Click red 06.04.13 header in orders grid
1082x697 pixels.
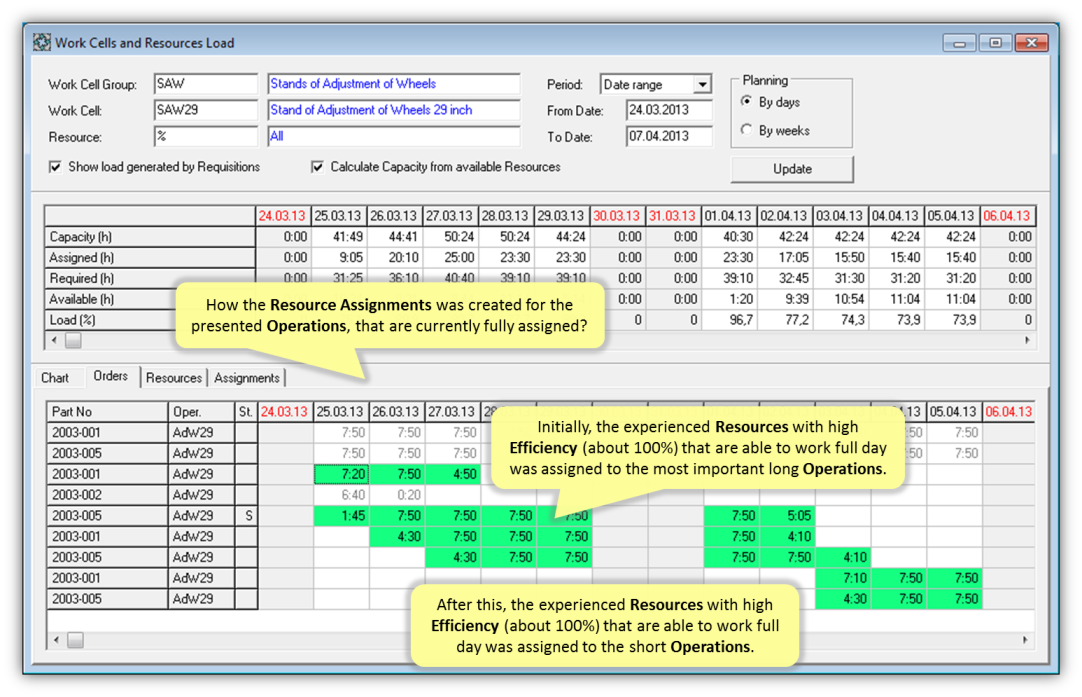[x=1009, y=412]
